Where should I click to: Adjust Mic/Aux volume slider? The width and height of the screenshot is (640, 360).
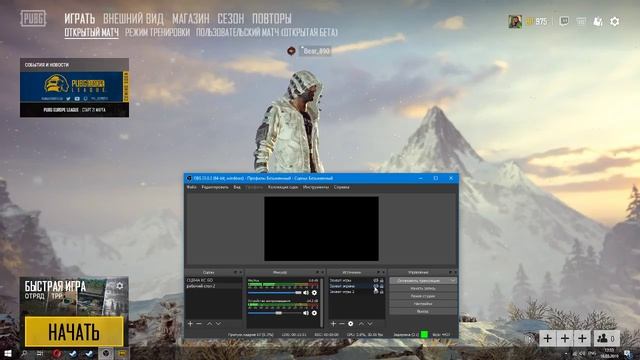[x=275, y=293]
